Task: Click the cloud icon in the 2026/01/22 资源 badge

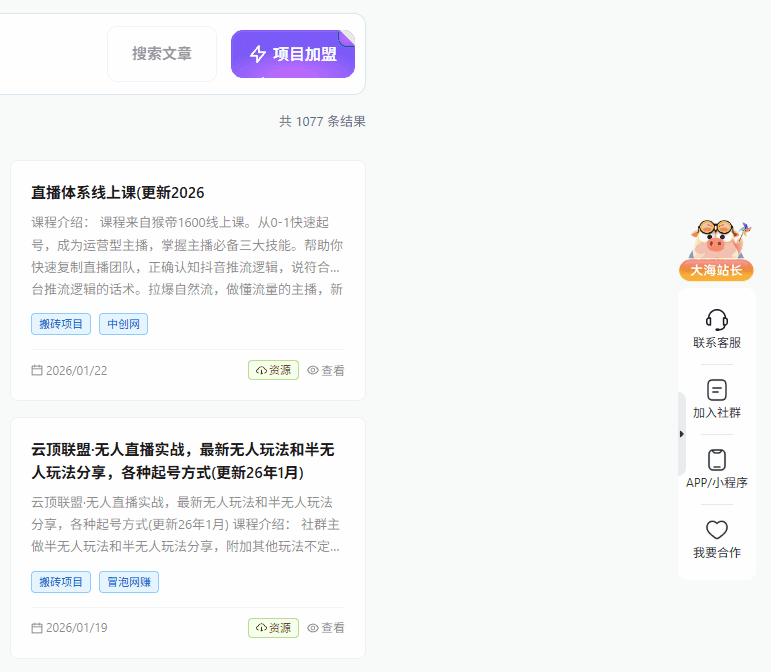Action: (261, 370)
